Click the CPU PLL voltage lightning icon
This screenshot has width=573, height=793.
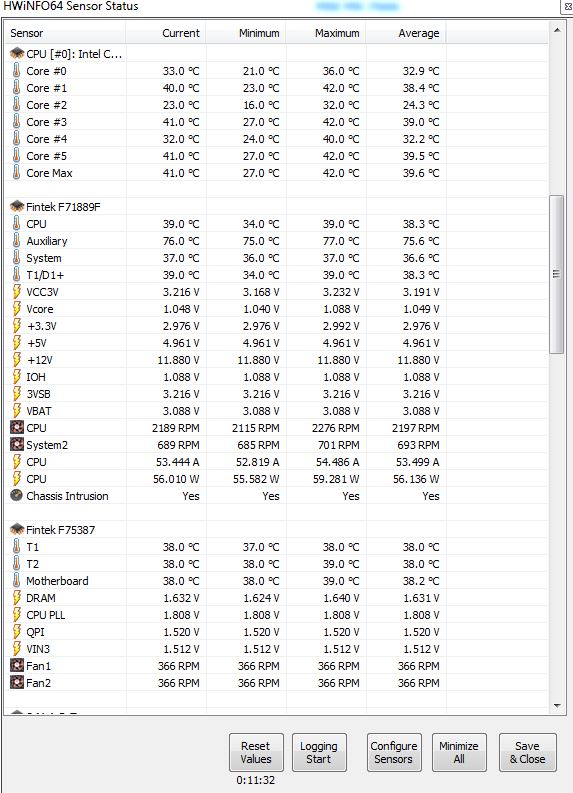[17, 614]
